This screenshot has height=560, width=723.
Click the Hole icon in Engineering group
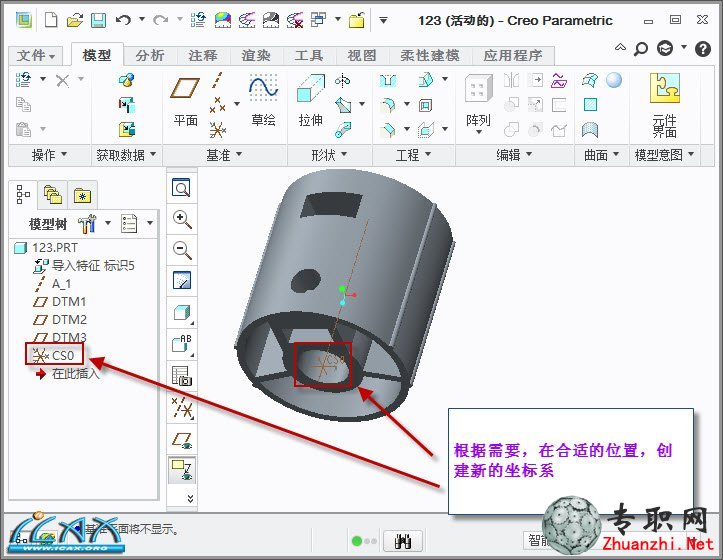click(x=388, y=81)
